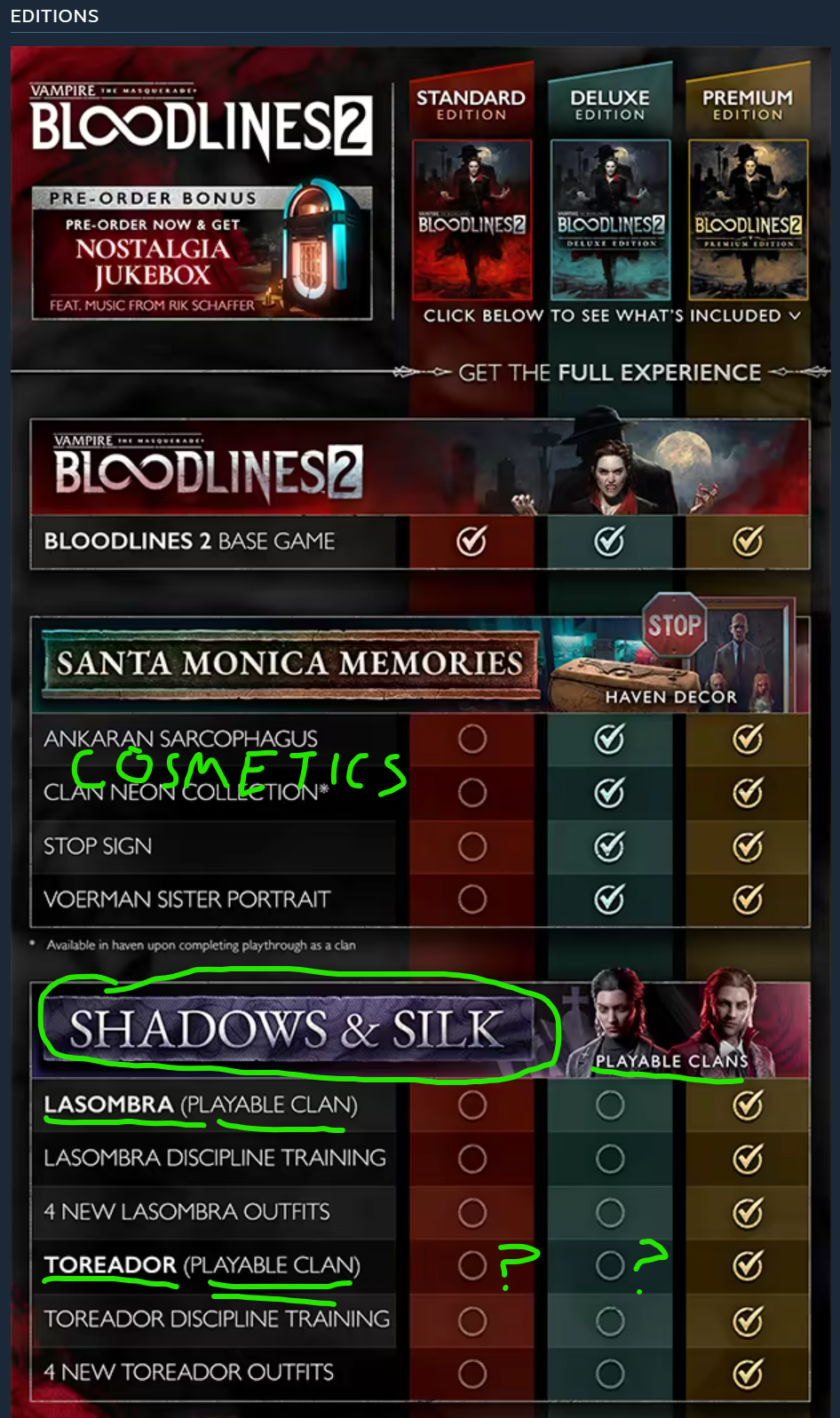
Task: Click the Nostalgia Jukebox icon
Action: (x=312, y=241)
